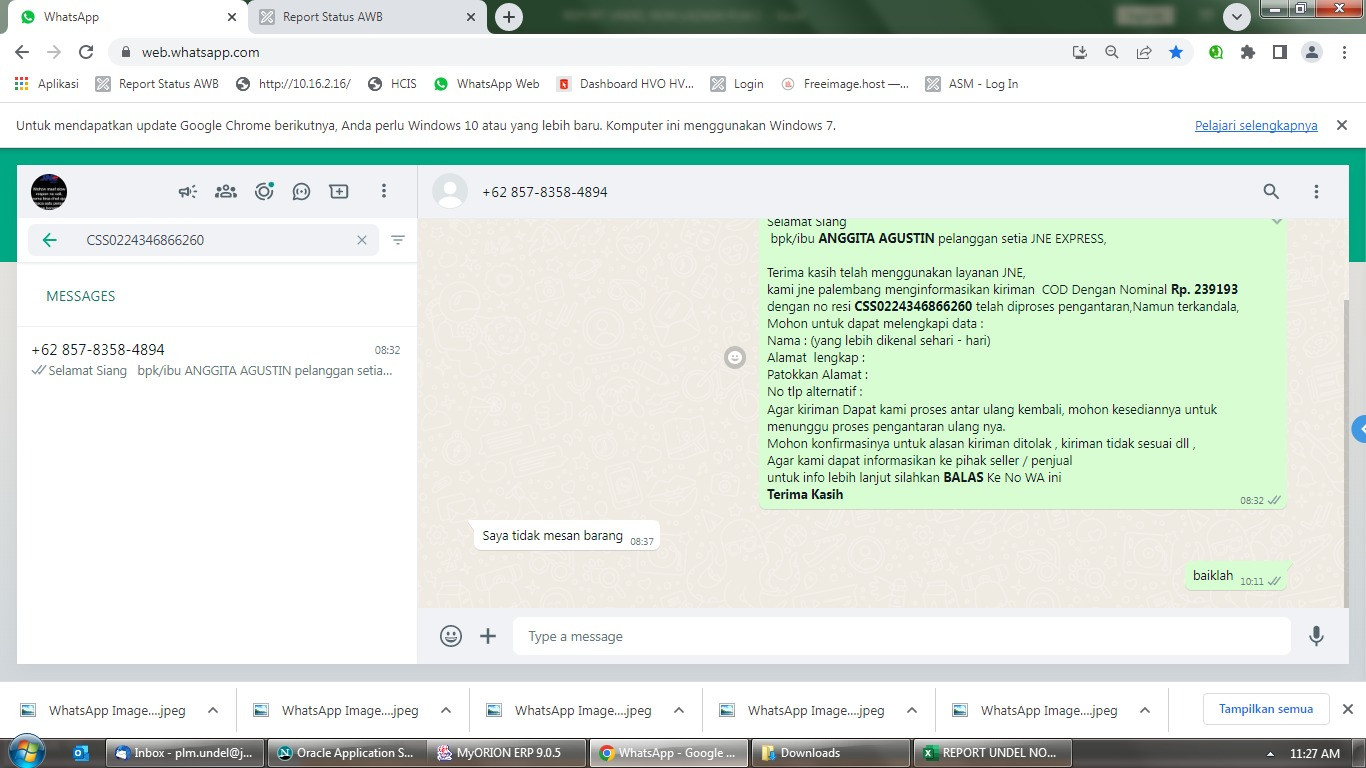Image resolution: width=1366 pixels, height=768 pixels.
Task: Open the Communities icon
Action: point(226,191)
